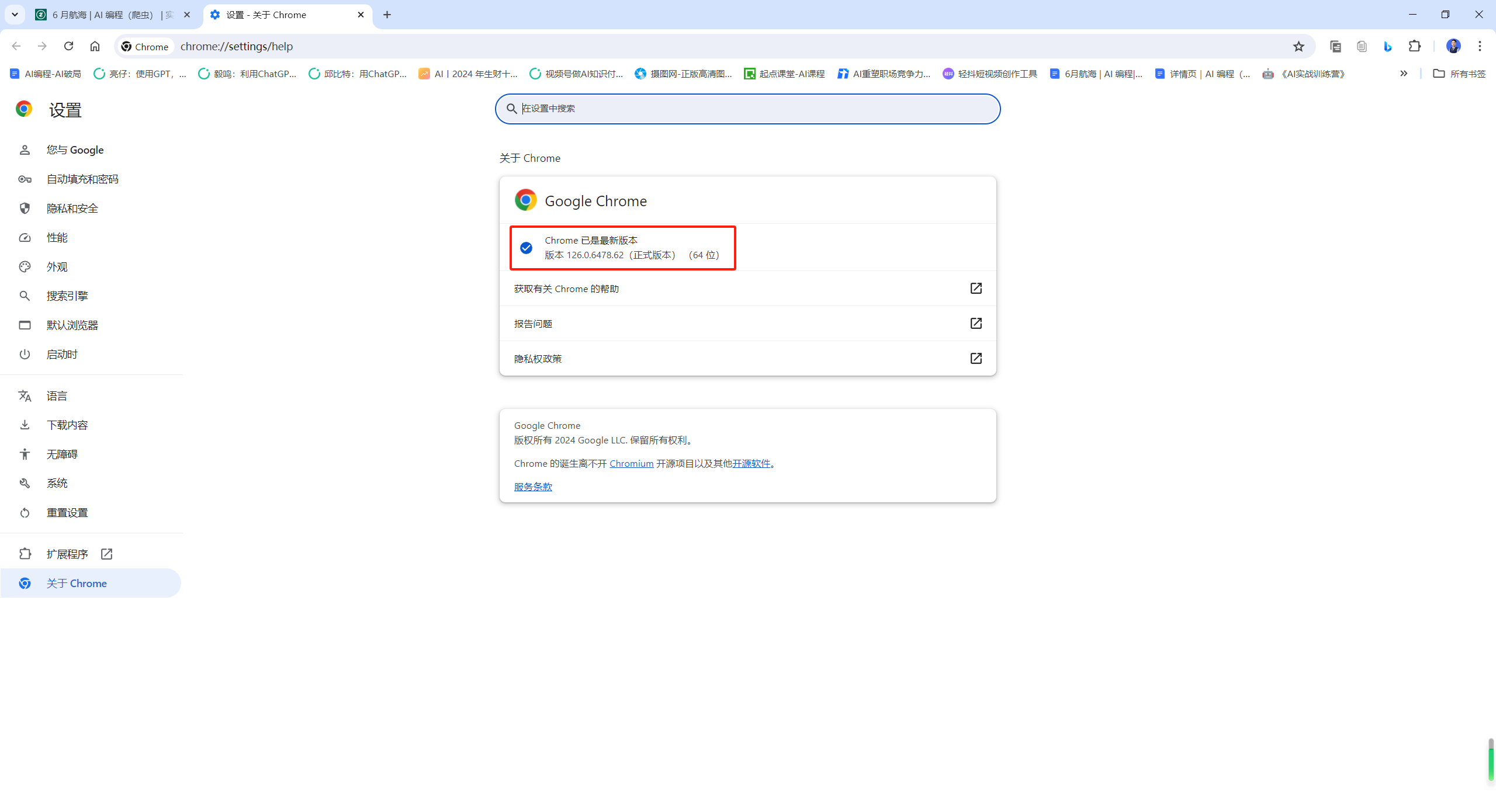Switch to the 6月航海 AI编程 tab
The image size is (1496, 812).
pyautogui.click(x=113, y=15)
